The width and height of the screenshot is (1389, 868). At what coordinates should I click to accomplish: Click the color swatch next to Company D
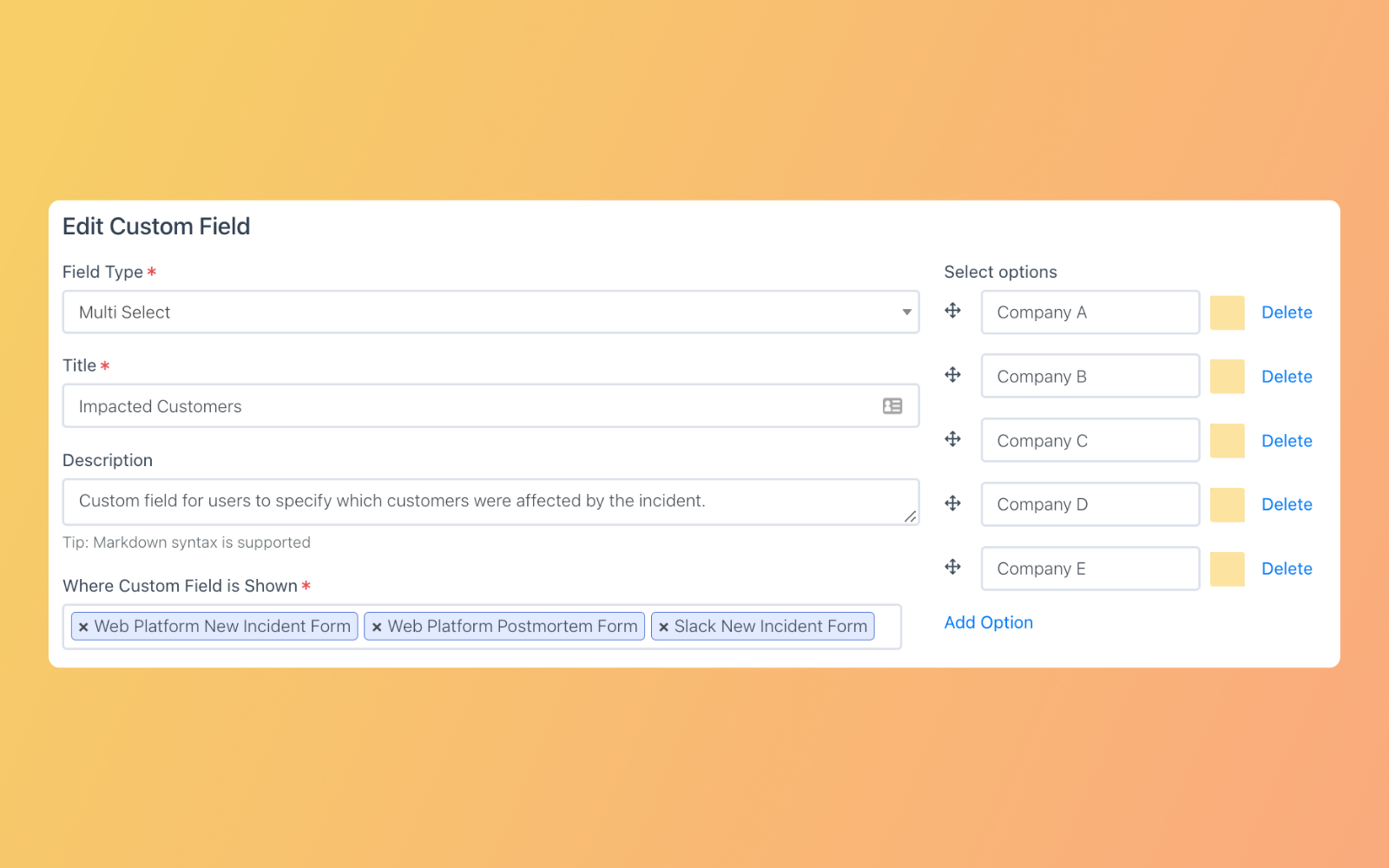1228,503
